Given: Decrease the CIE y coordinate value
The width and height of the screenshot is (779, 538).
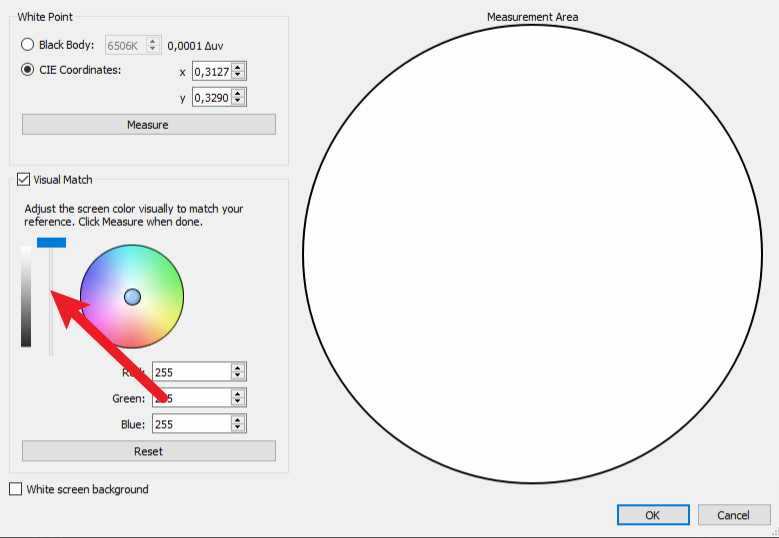Looking at the screenshot, I should [238, 101].
